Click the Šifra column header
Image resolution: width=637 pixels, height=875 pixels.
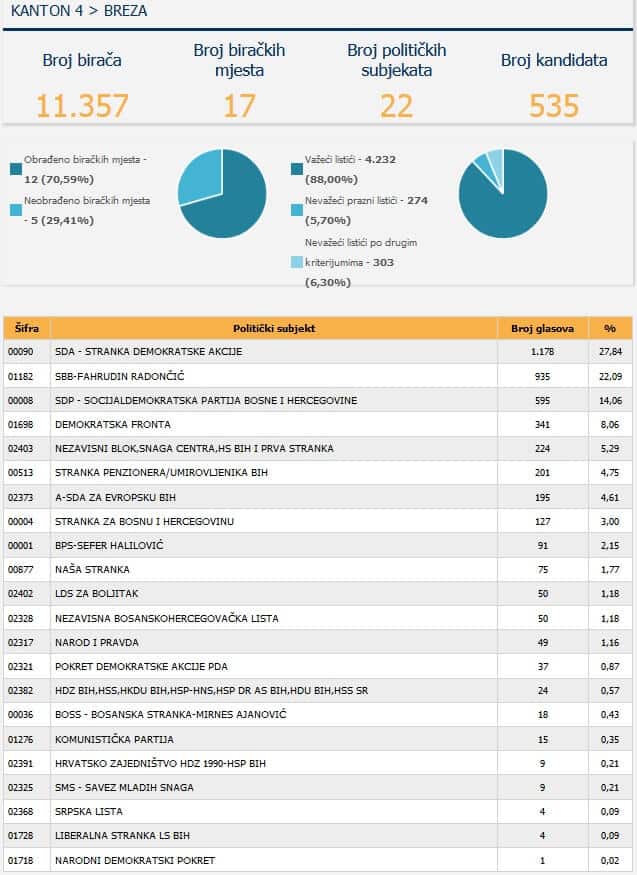[x=26, y=328]
